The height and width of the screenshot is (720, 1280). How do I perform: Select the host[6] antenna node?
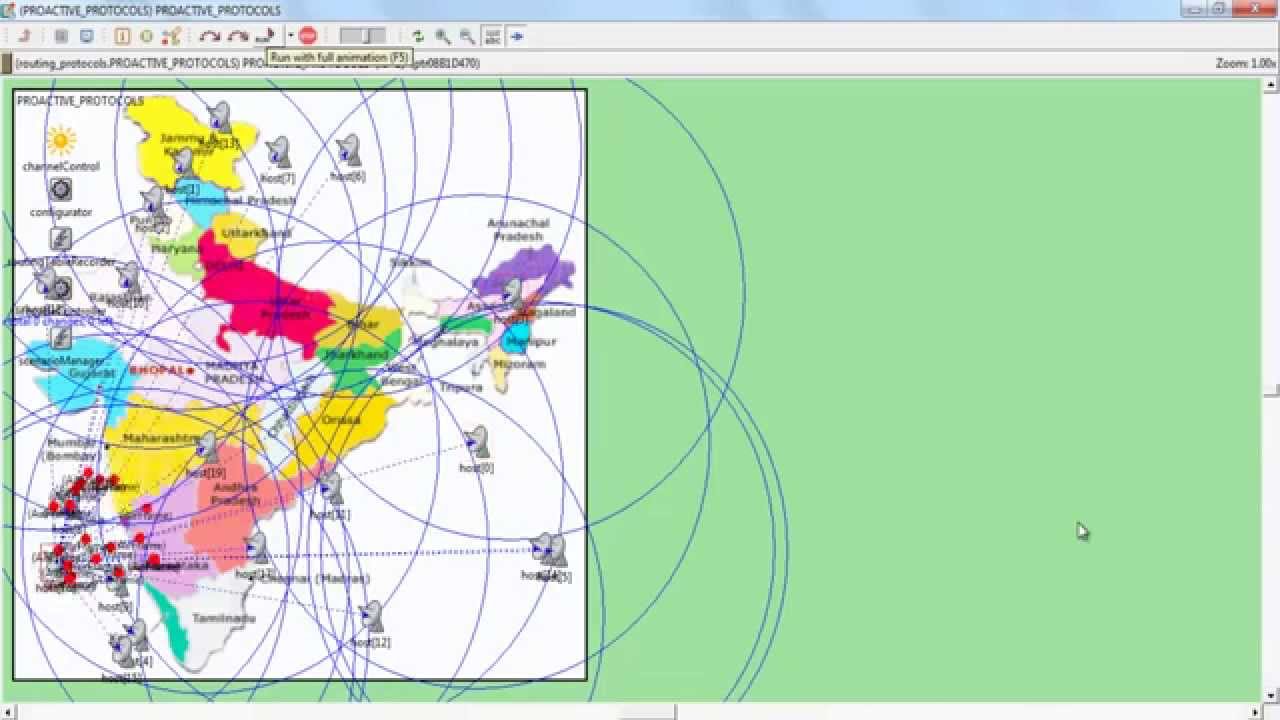[x=347, y=152]
